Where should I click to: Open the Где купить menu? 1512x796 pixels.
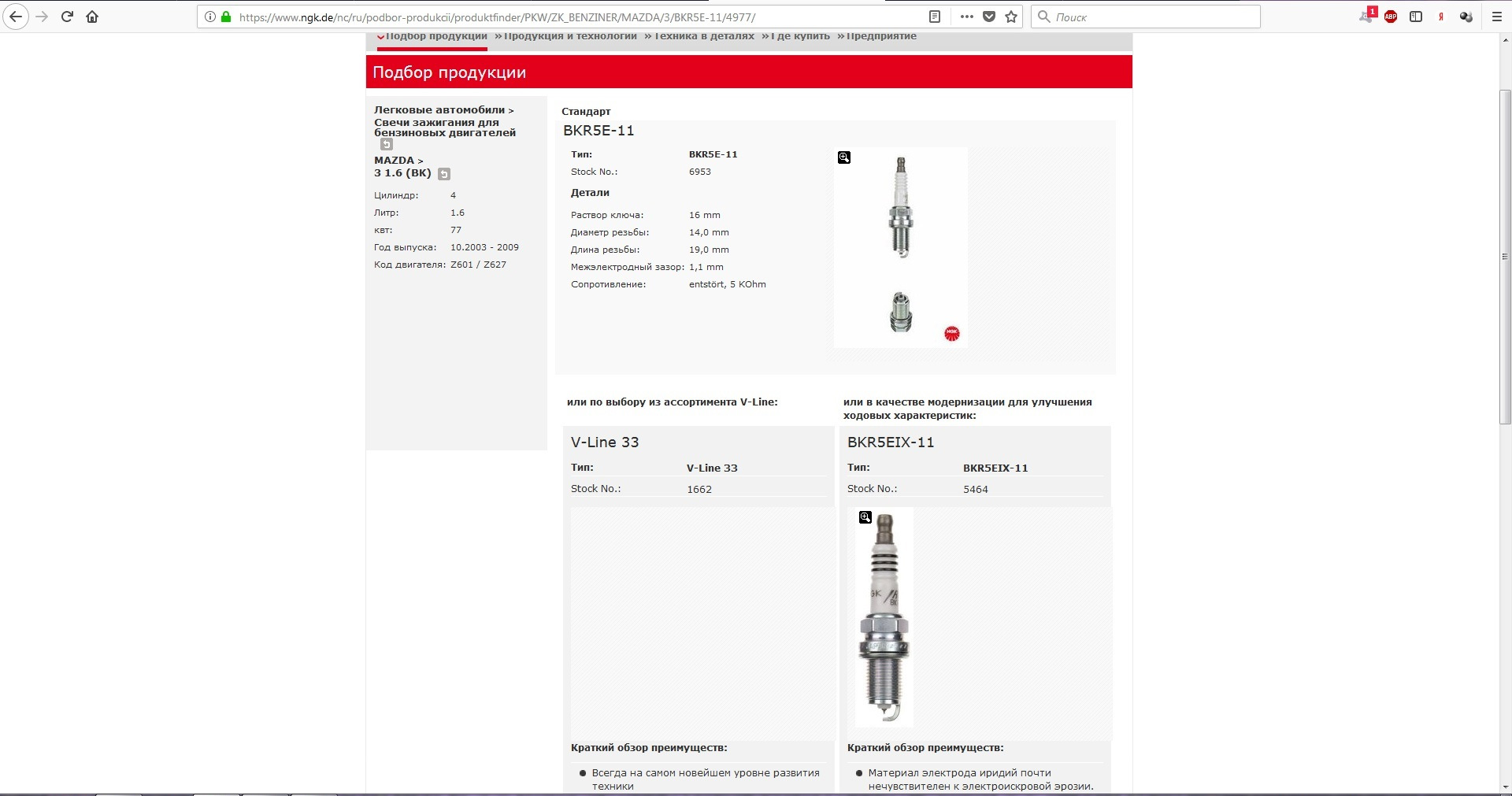[800, 36]
